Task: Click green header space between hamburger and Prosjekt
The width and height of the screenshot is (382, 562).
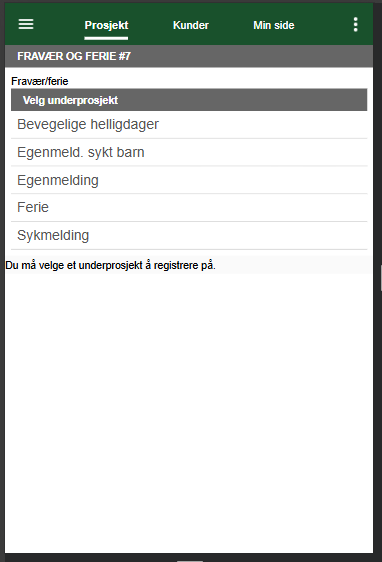Action: click(x=59, y=24)
